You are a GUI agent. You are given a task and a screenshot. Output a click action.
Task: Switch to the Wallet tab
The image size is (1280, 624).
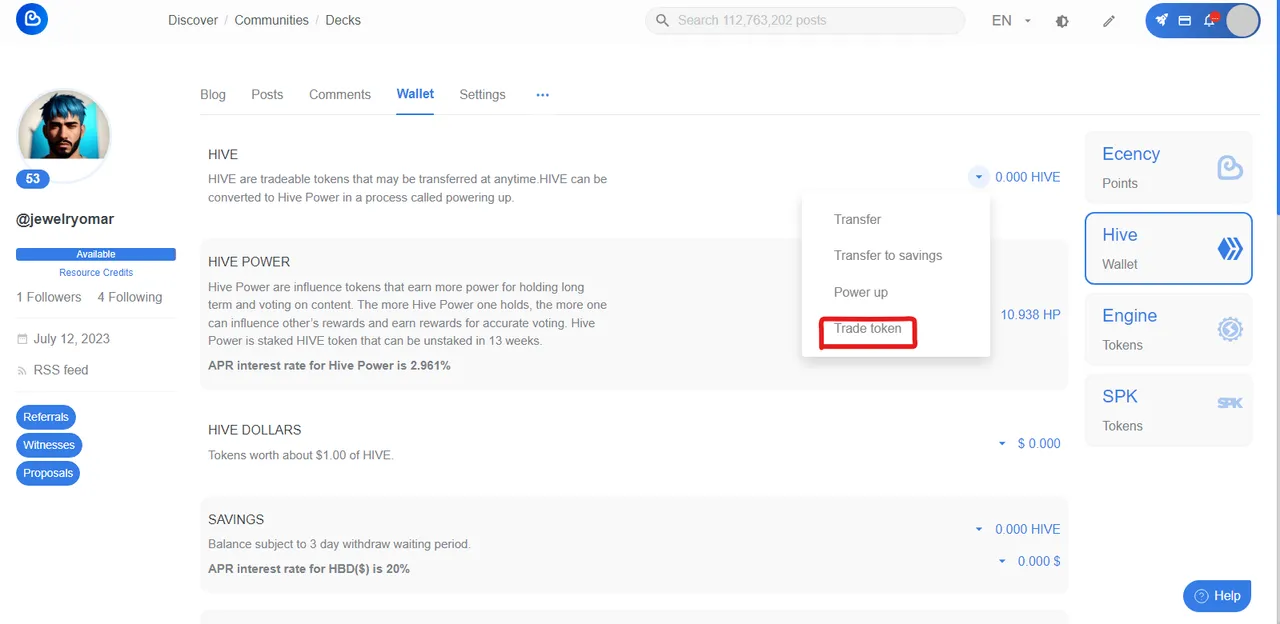[x=415, y=94]
